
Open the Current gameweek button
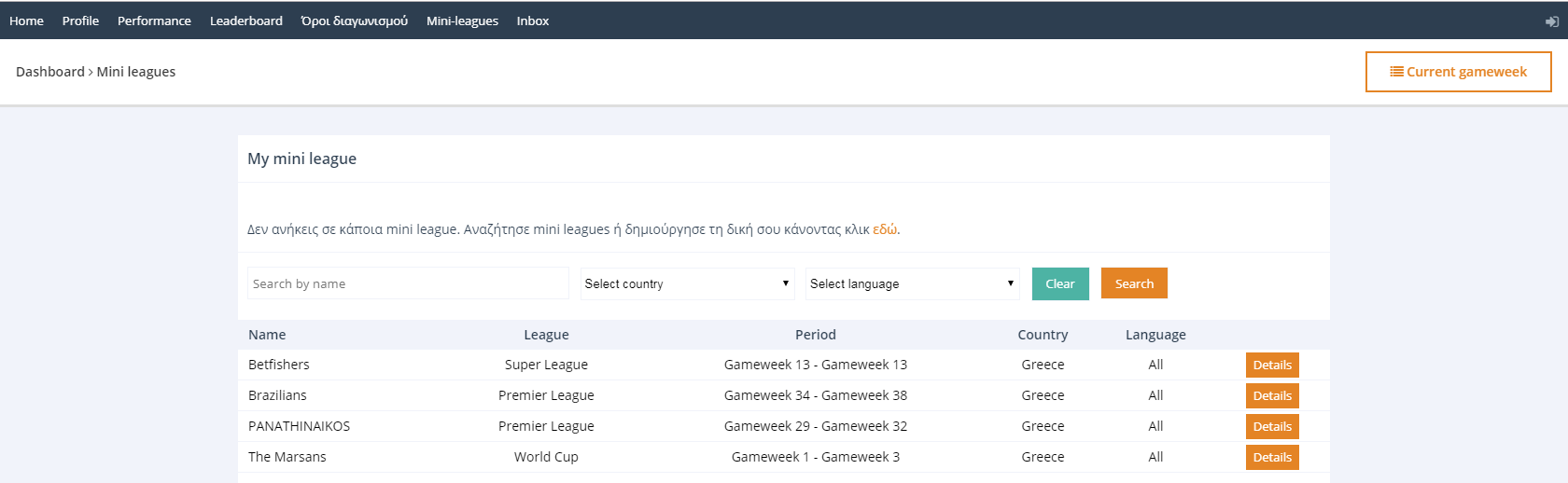click(x=1458, y=72)
